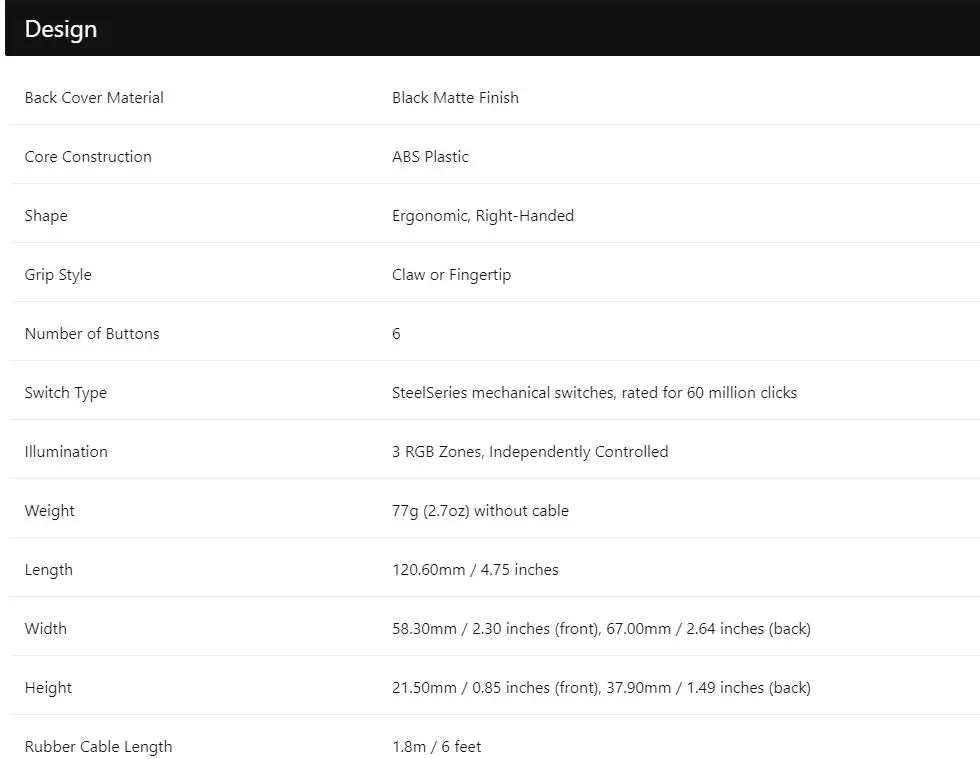The height and width of the screenshot is (759, 980).
Task: Select the Switch Type label
Action: coord(66,393)
